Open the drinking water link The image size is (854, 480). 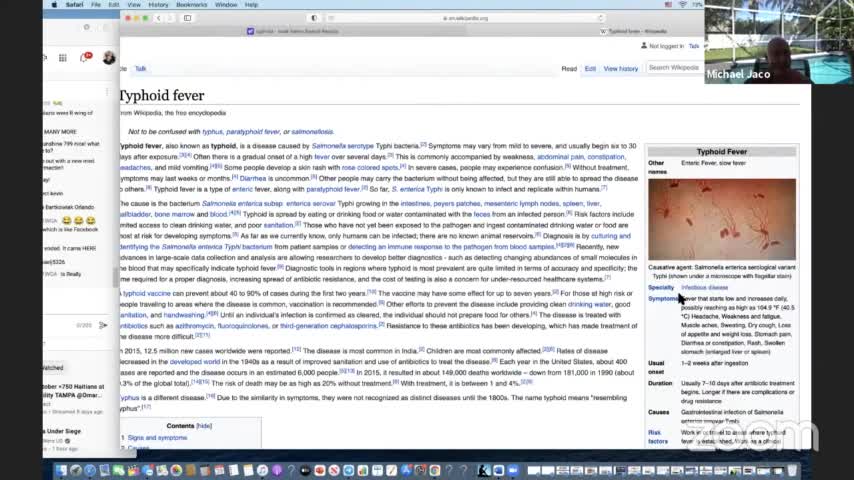pyautogui.click(x=589, y=304)
